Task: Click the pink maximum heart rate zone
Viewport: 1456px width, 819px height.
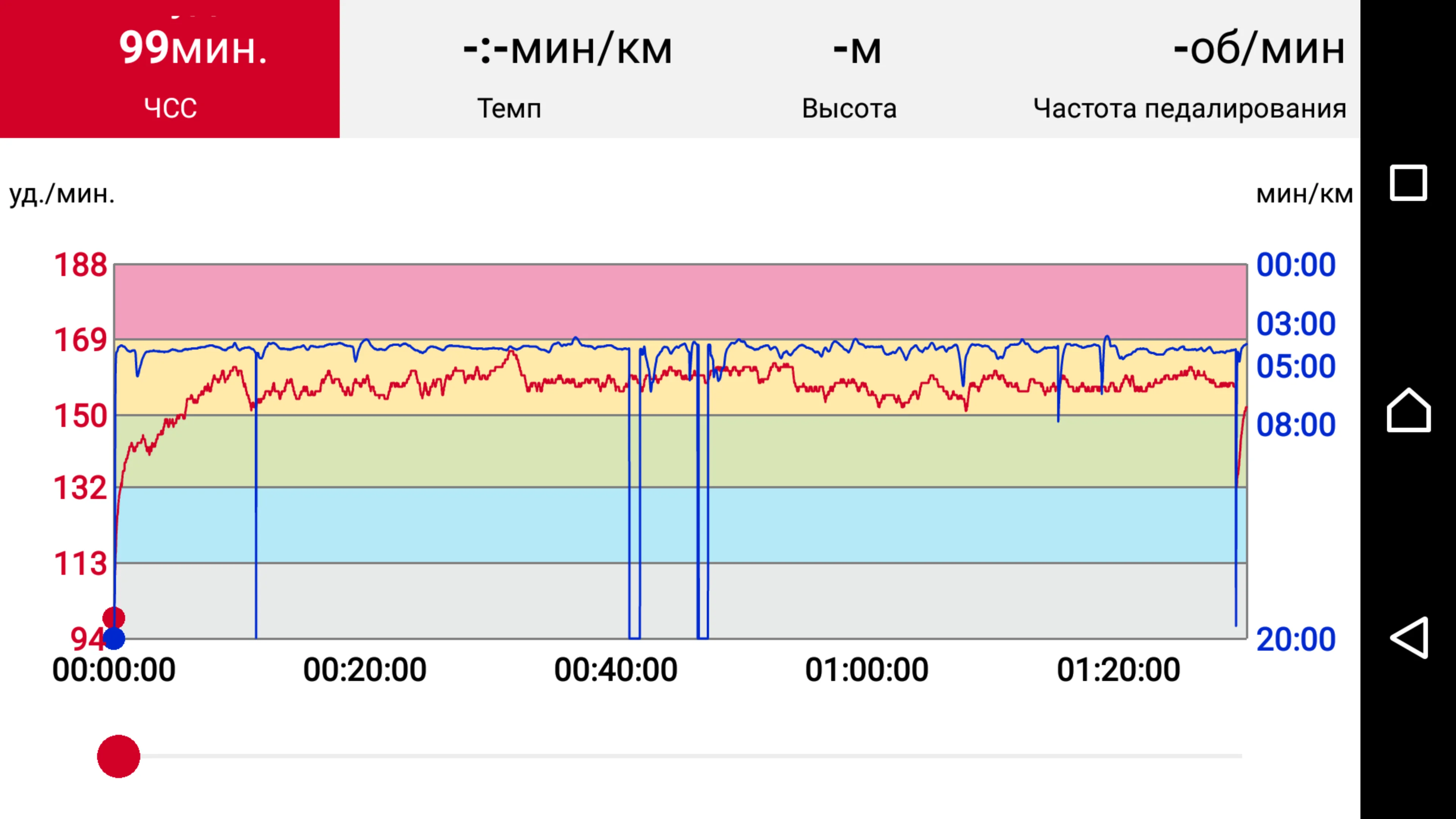Action: click(x=678, y=301)
